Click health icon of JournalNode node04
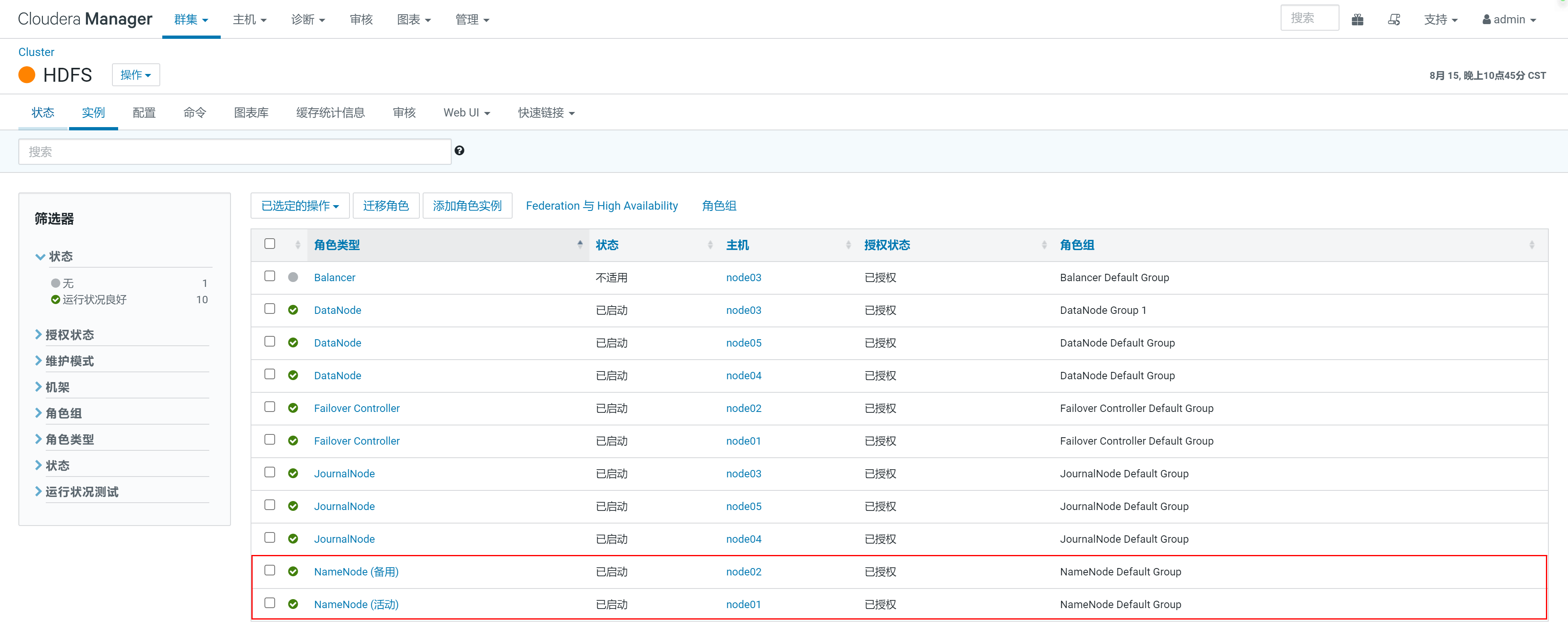The width and height of the screenshot is (1568, 622). coord(293,539)
